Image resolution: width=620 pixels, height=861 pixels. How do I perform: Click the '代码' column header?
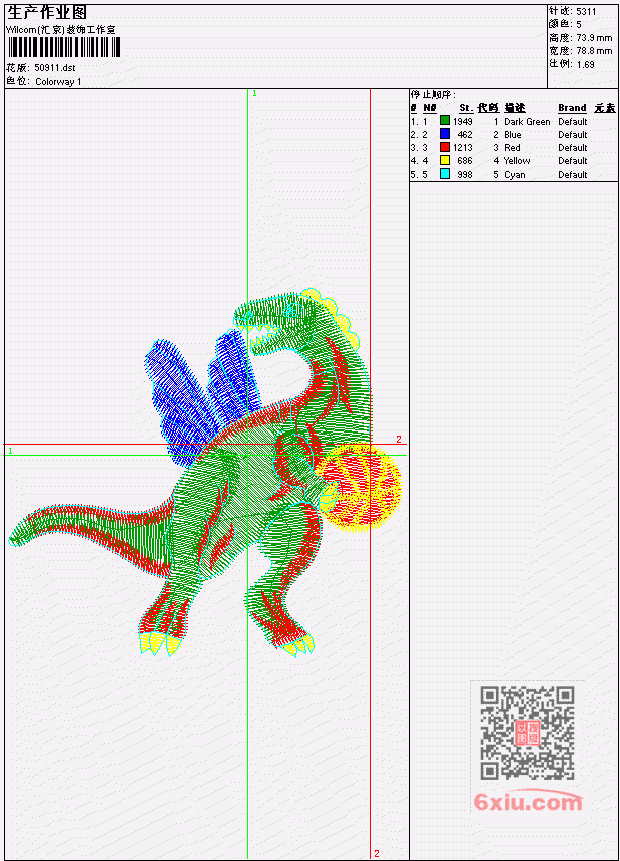tap(488, 108)
